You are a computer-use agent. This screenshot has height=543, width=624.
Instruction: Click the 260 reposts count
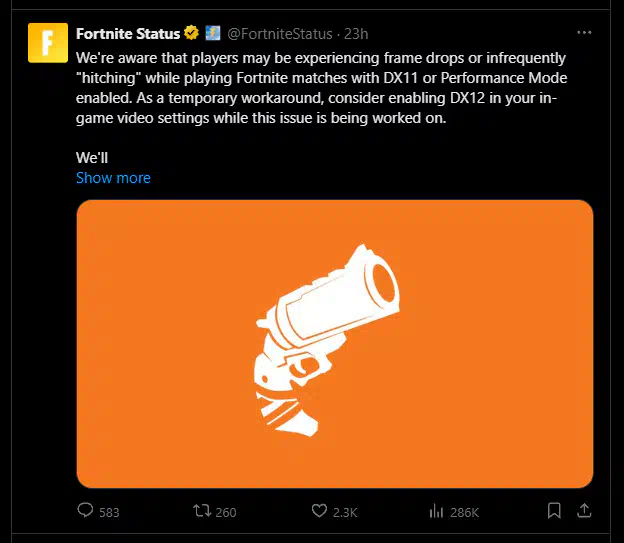point(226,512)
